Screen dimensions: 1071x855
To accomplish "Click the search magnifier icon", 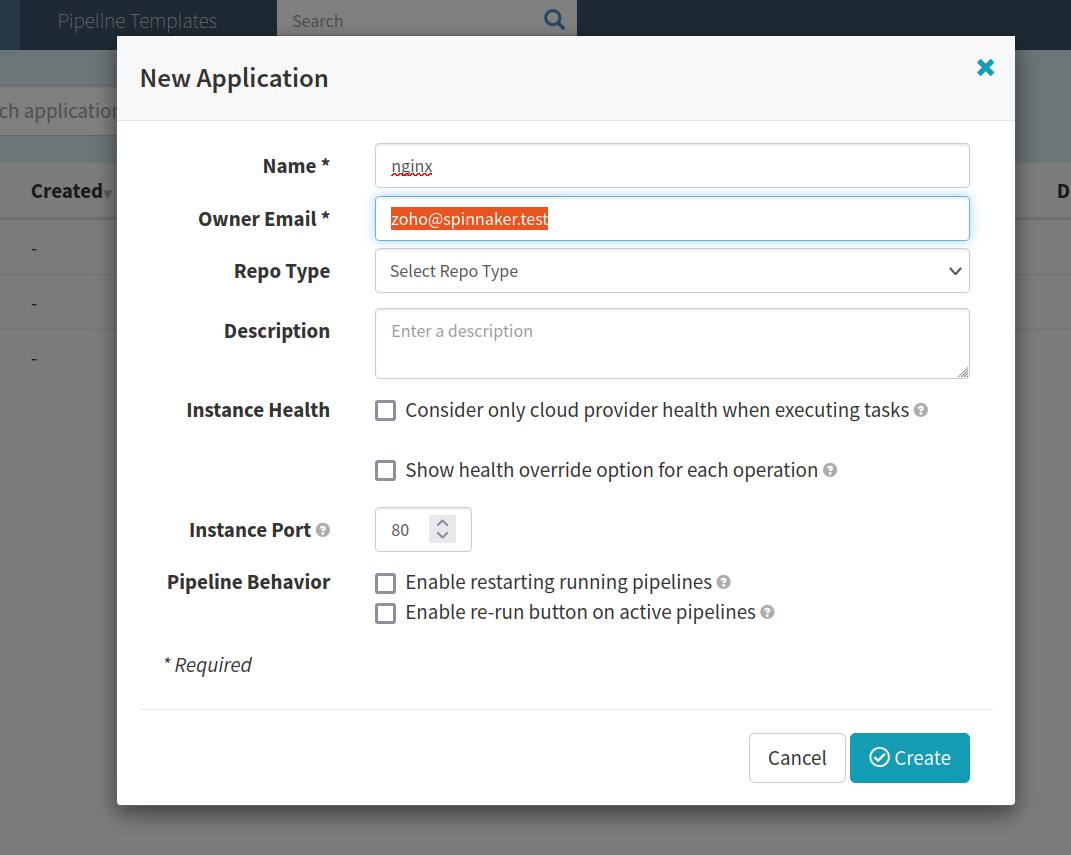I will (x=554, y=20).
